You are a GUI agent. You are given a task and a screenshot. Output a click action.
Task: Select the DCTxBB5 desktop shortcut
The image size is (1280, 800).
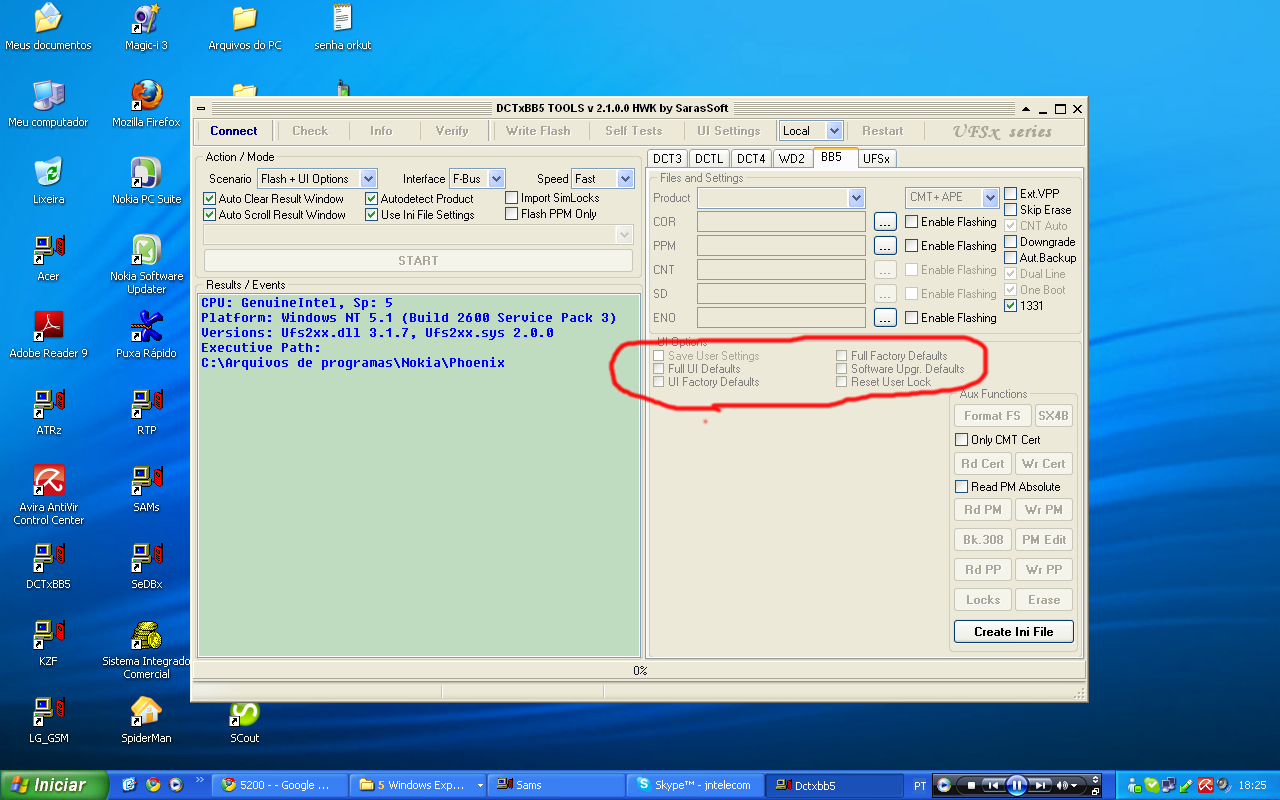[48, 566]
